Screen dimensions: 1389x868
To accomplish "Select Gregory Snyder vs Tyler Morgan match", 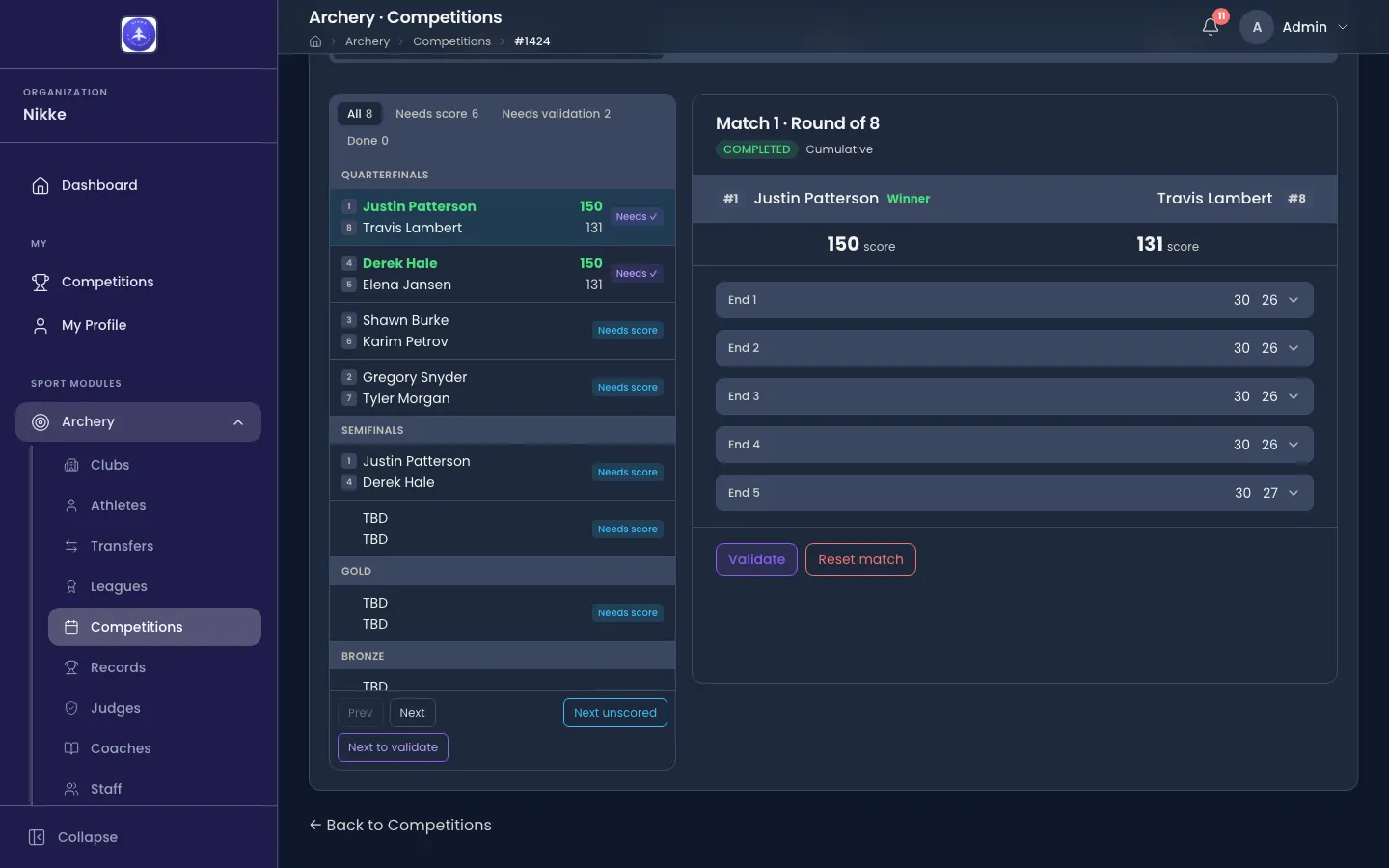I will [503, 388].
